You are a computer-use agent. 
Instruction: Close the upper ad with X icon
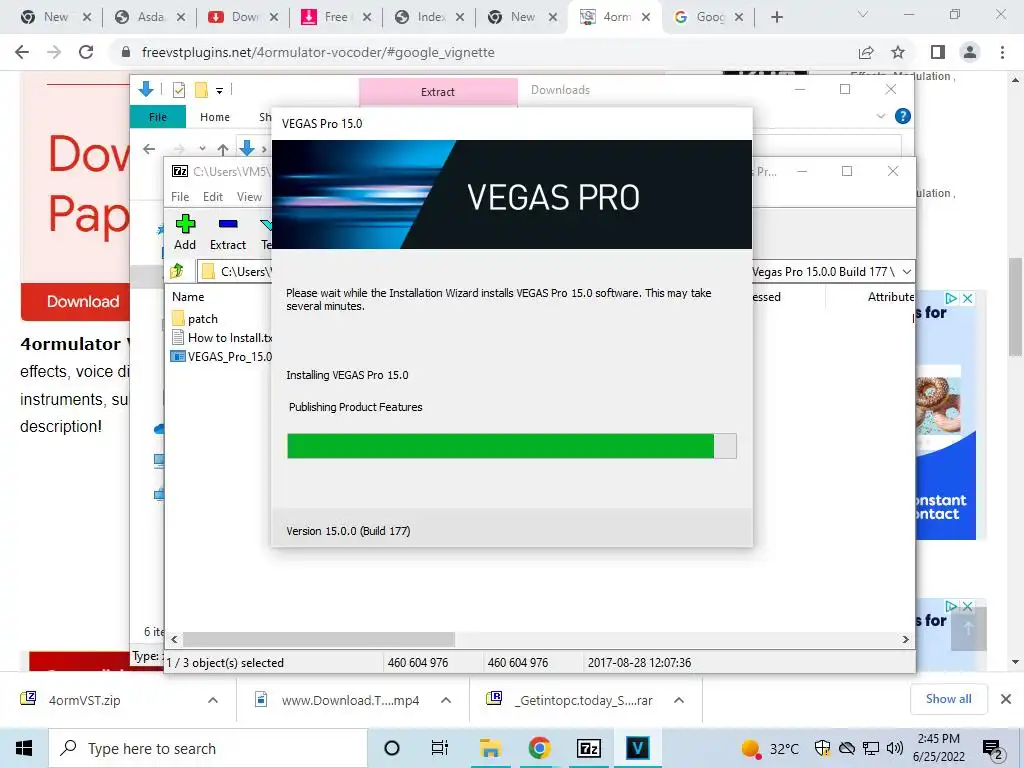968,298
